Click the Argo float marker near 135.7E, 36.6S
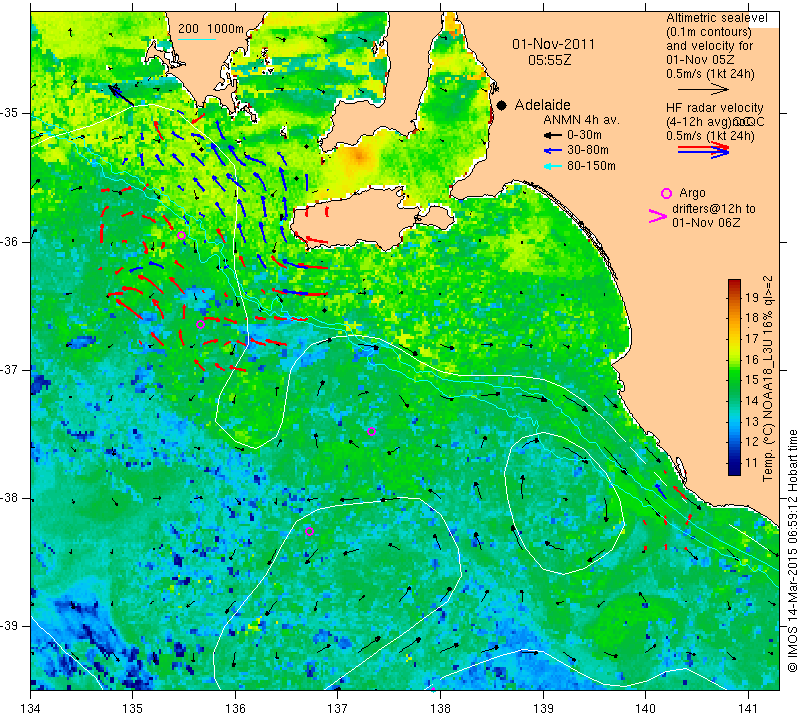 coord(200,324)
